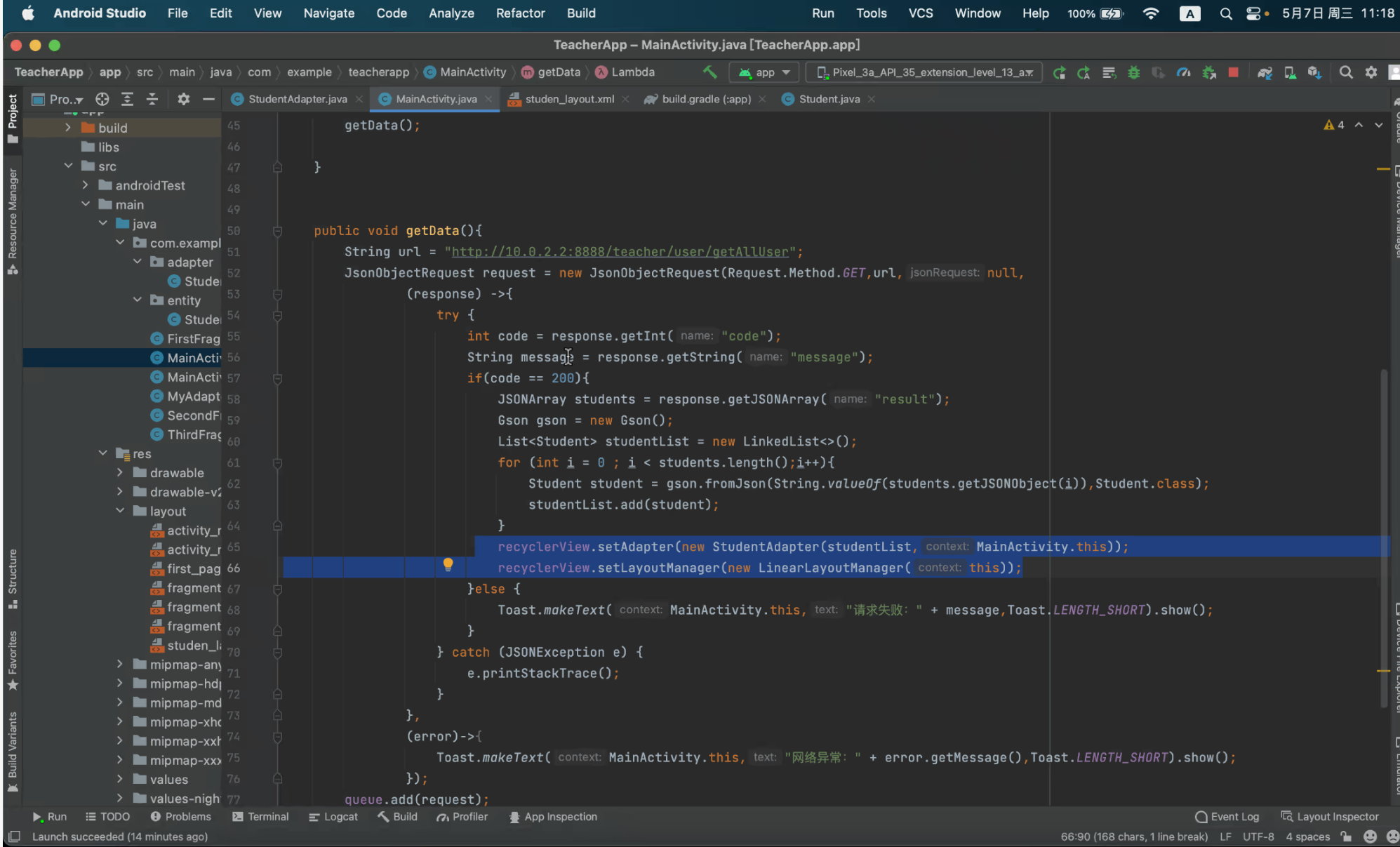Toggle the Structure tool window stripe
The width and height of the screenshot is (1400, 847).
tap(12, 578)
